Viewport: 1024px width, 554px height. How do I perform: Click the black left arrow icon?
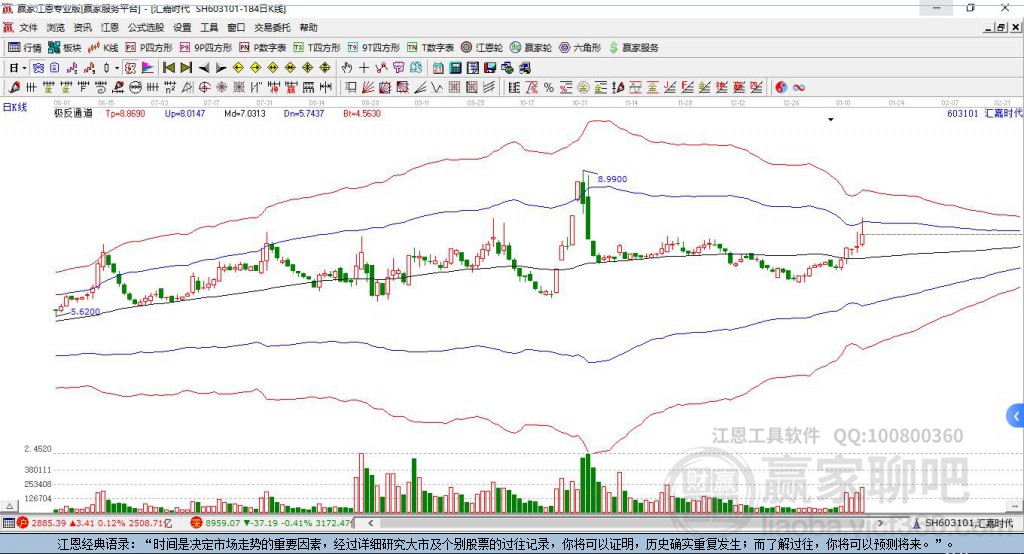point(204,68)
